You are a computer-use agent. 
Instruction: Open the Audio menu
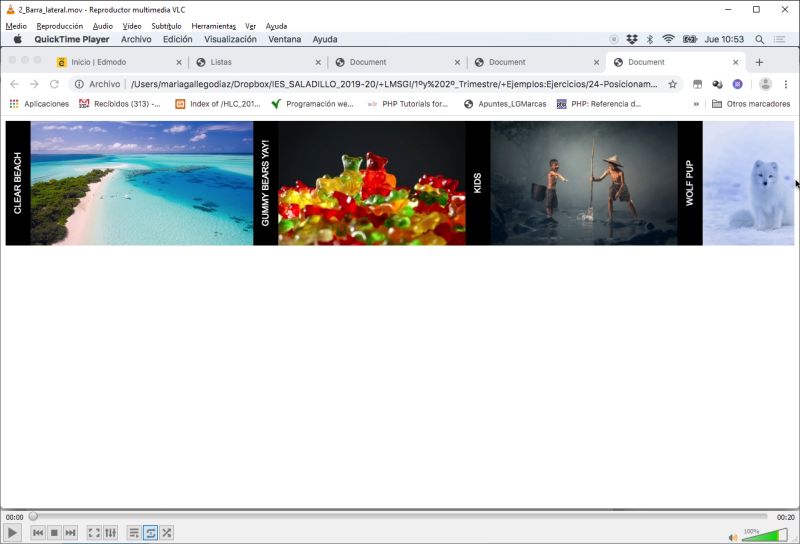(x=103, y=26)
